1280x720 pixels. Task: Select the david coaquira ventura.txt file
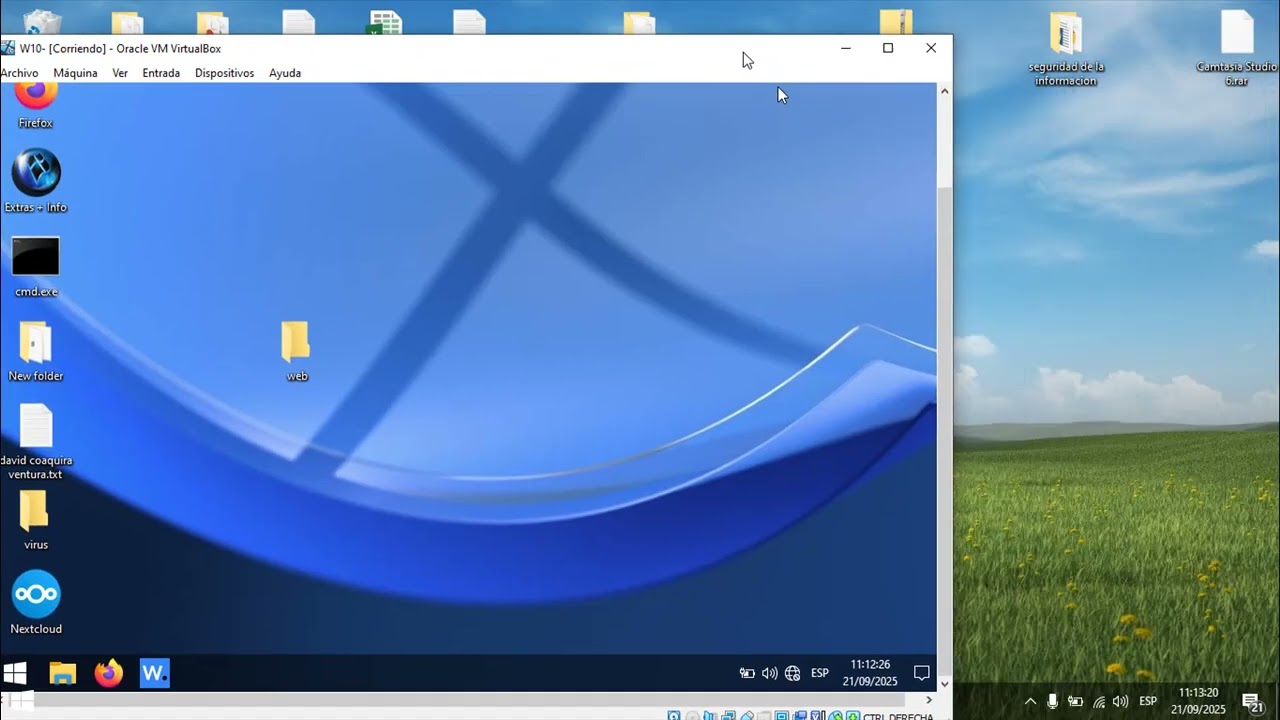pos(36,442)
